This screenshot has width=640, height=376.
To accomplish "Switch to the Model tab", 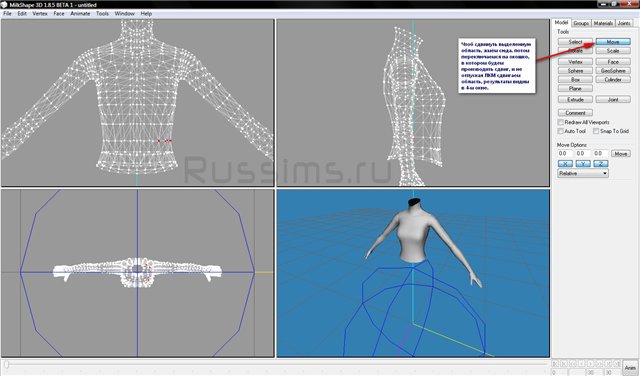I will [562, 23].
